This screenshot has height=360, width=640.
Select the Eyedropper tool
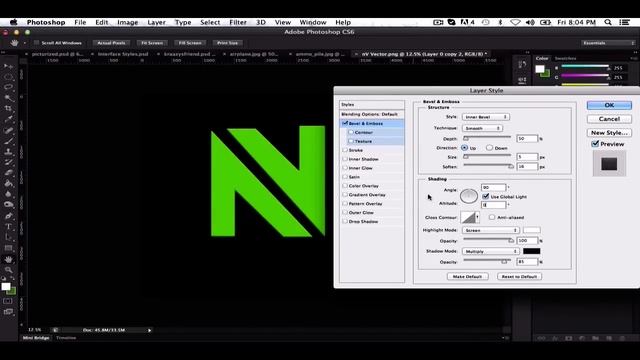(8, 119)
